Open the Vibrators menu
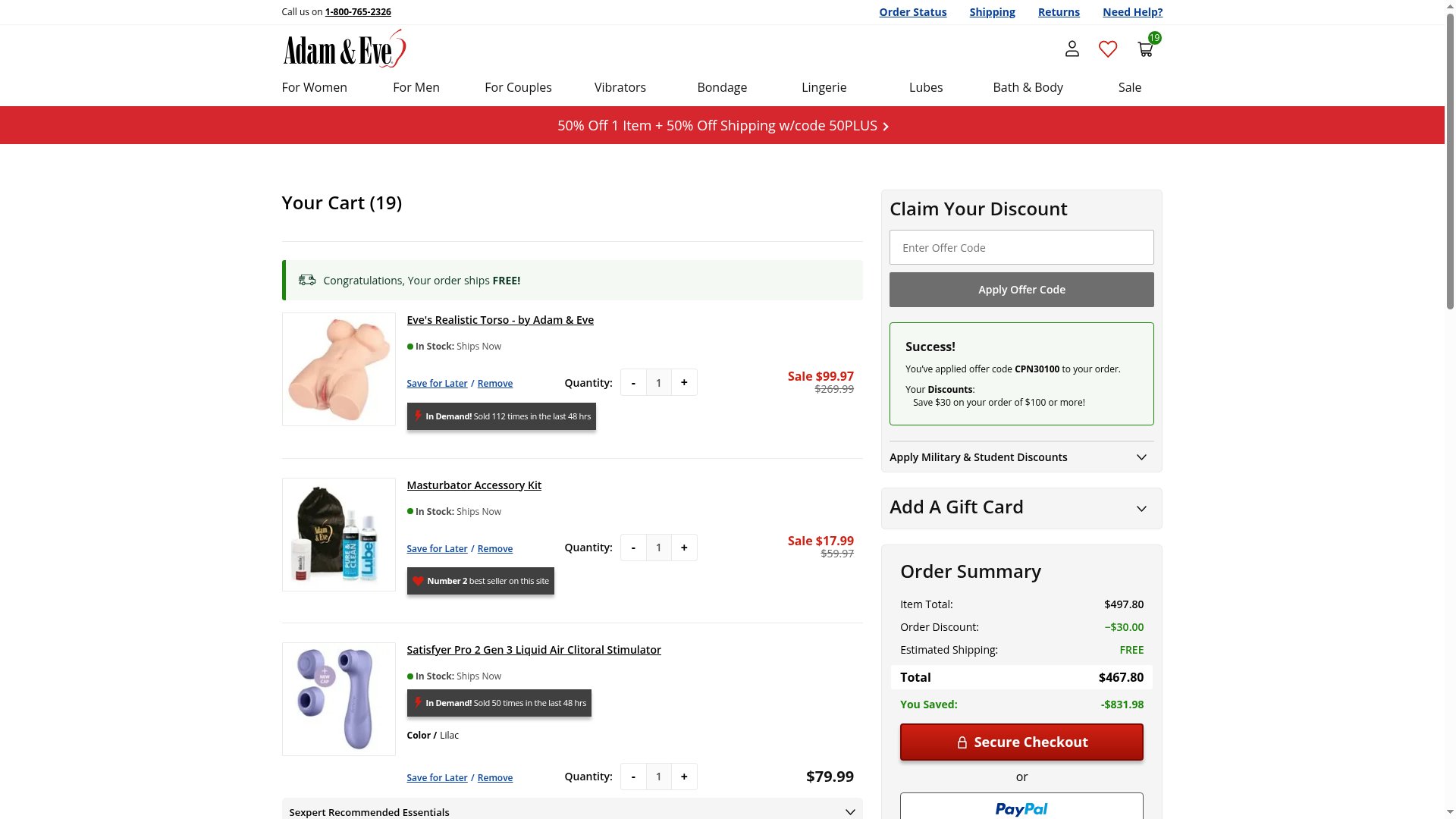This screenshot has width=1456, height=819. pyautogui.click(x=620, y=87)
